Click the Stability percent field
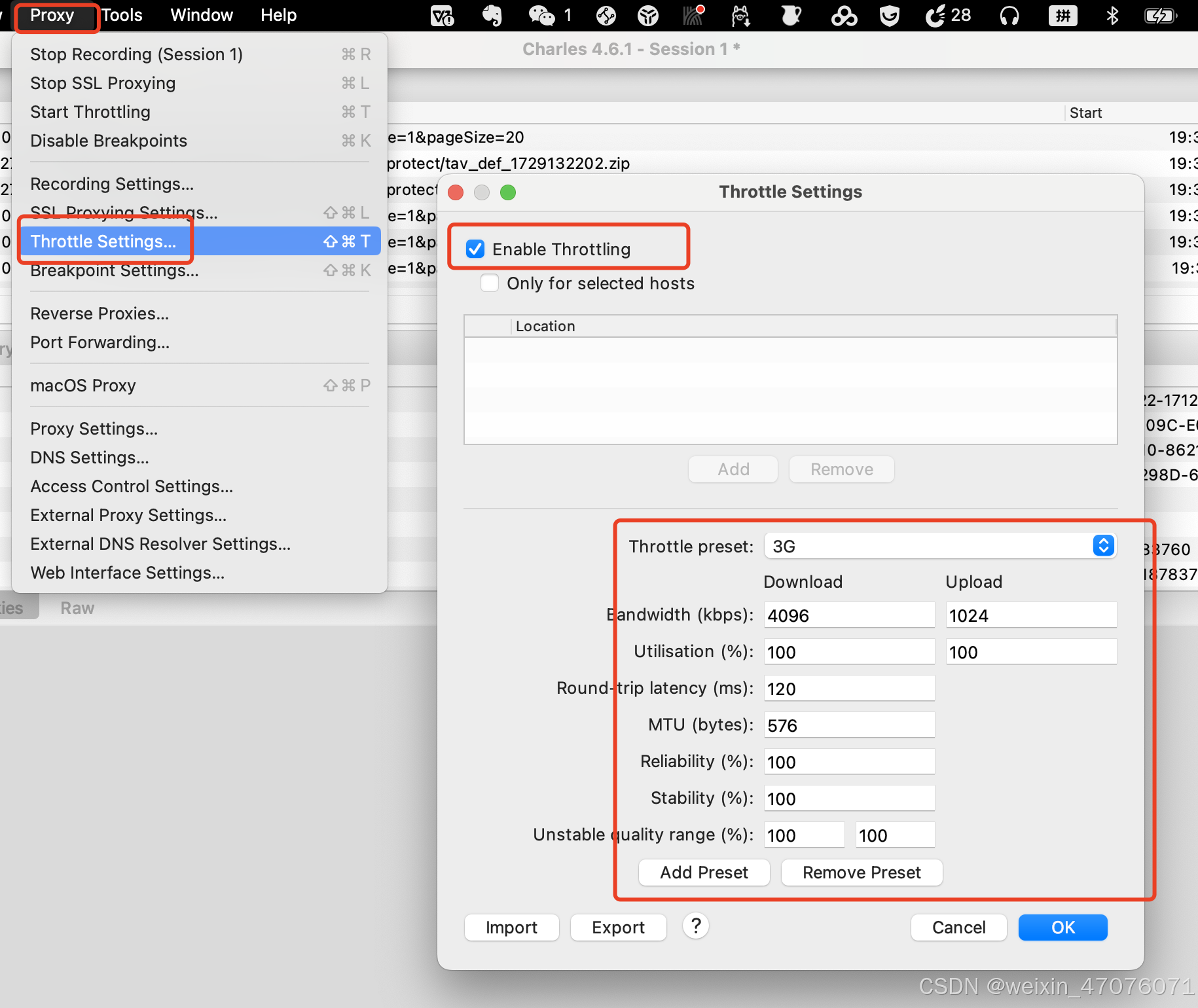This screenshot has width=1198, height=1008. pyautogui.click(x=850, y=799)
